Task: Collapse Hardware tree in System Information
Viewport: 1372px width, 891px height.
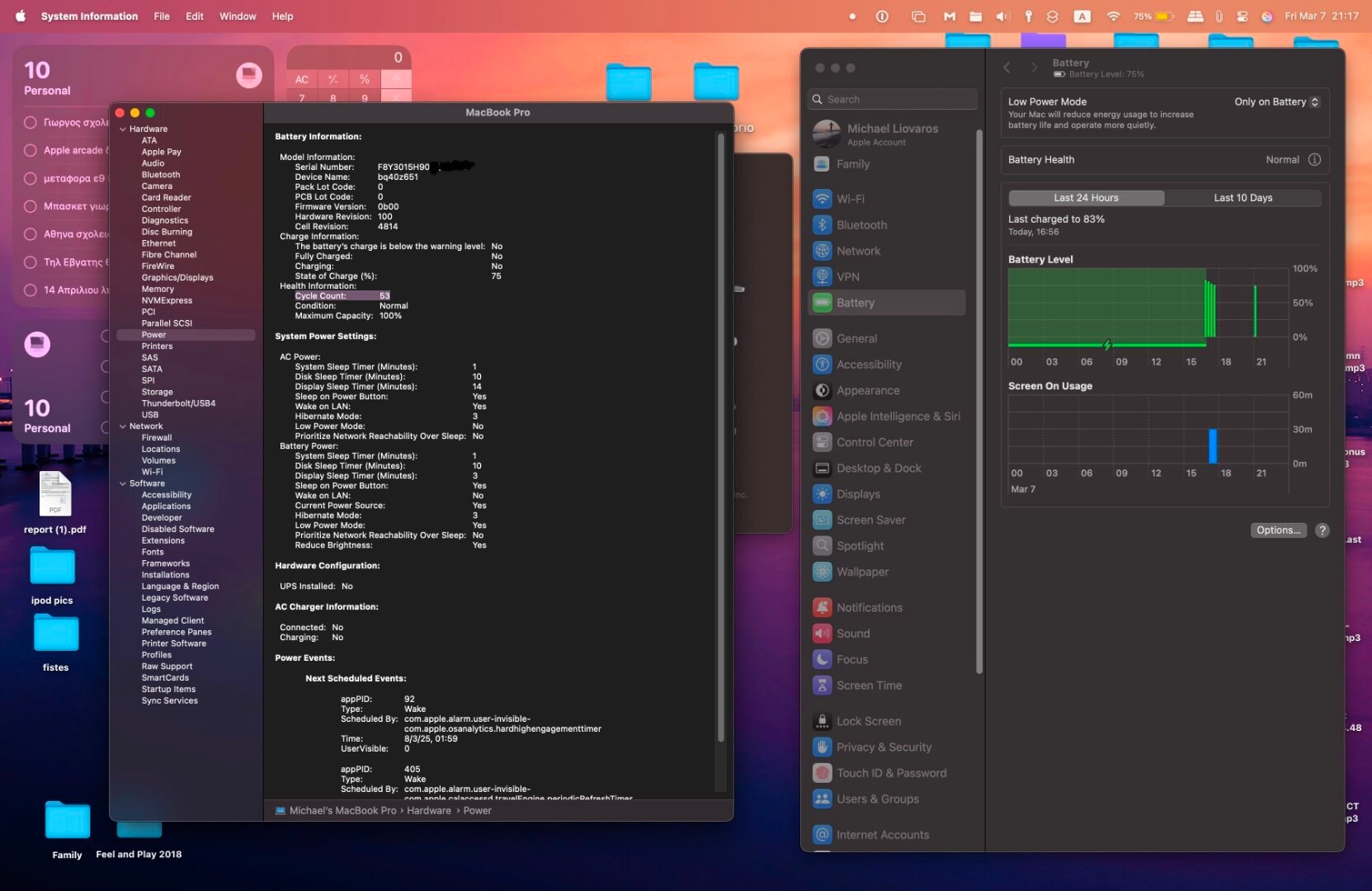Action: point(123,129)
